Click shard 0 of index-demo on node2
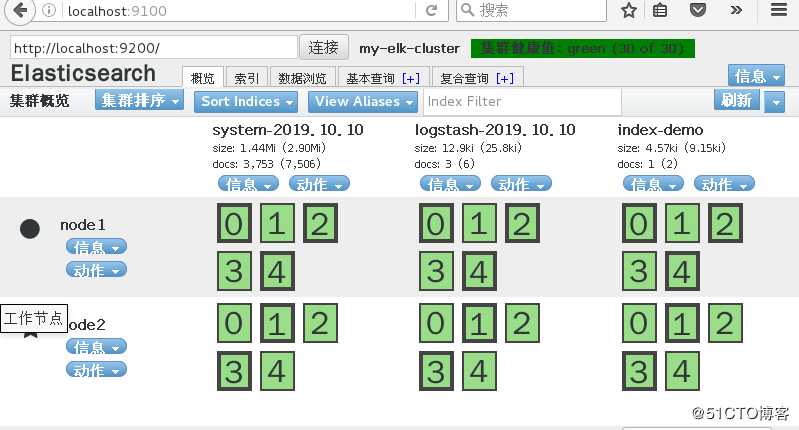This screenshot has width=799, height=430. click(x=640, y=322)
